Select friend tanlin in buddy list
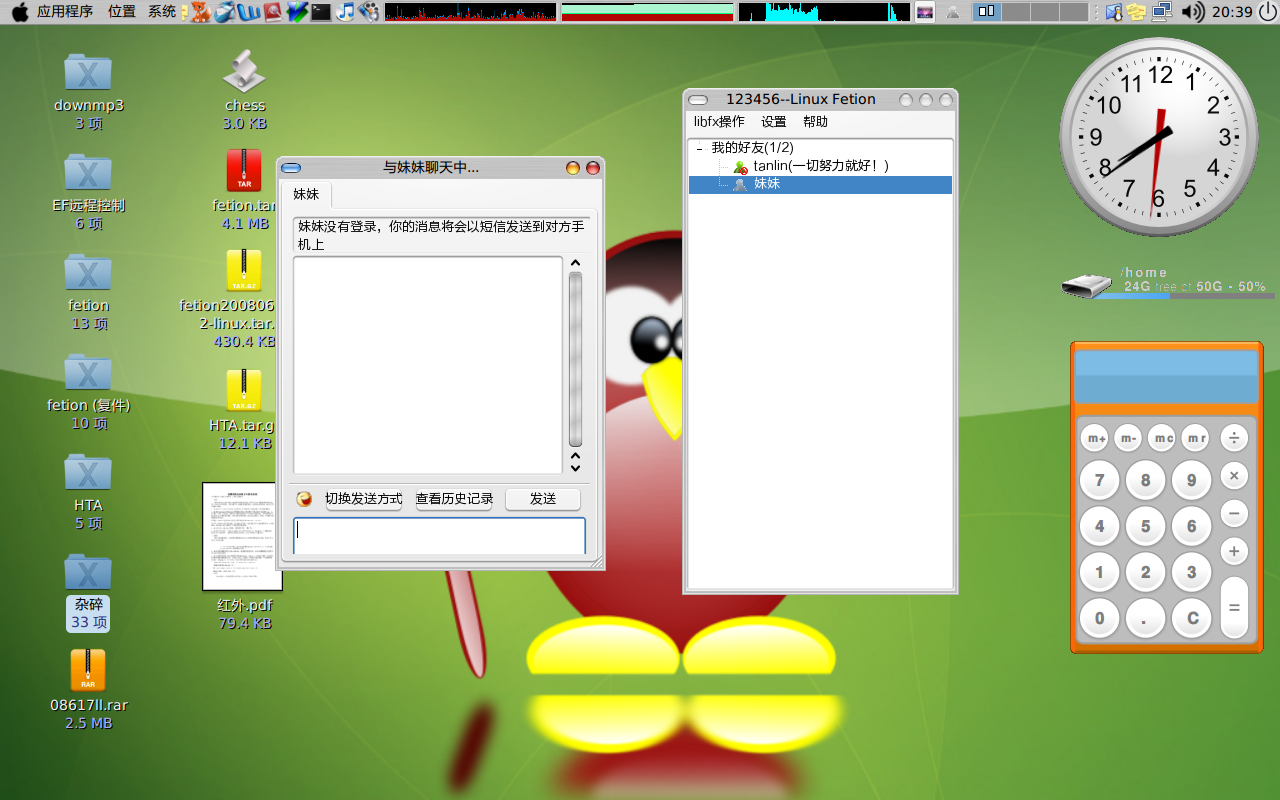The width and height of the screenshot is (1280, 800). pyautogui.click(x=820, y=166)
